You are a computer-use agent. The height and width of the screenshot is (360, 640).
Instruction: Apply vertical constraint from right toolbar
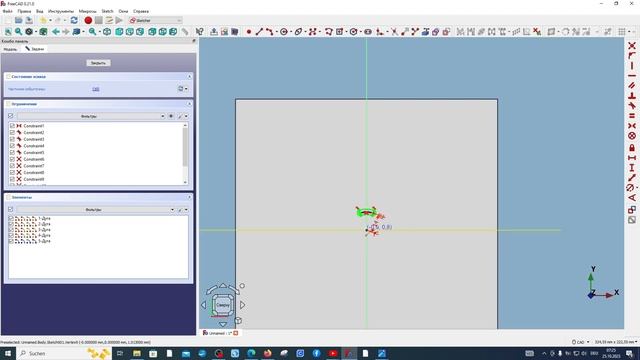tap(632, 65)
